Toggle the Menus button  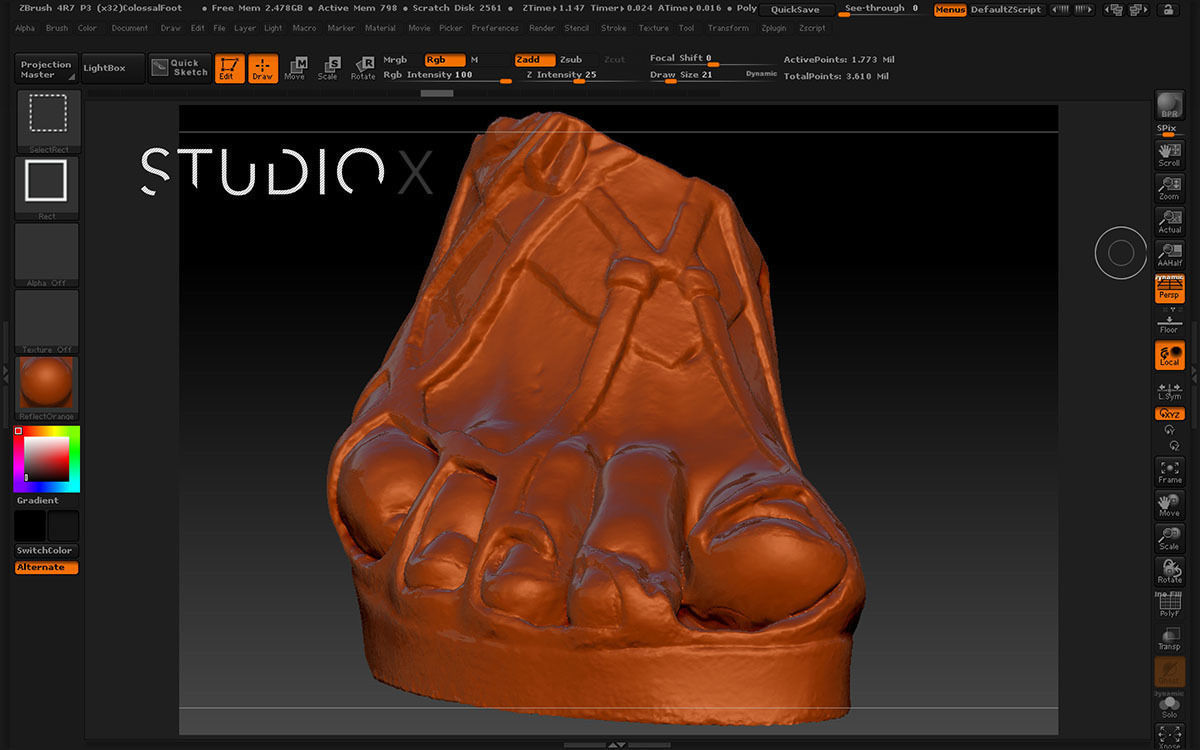click(950, 10)
